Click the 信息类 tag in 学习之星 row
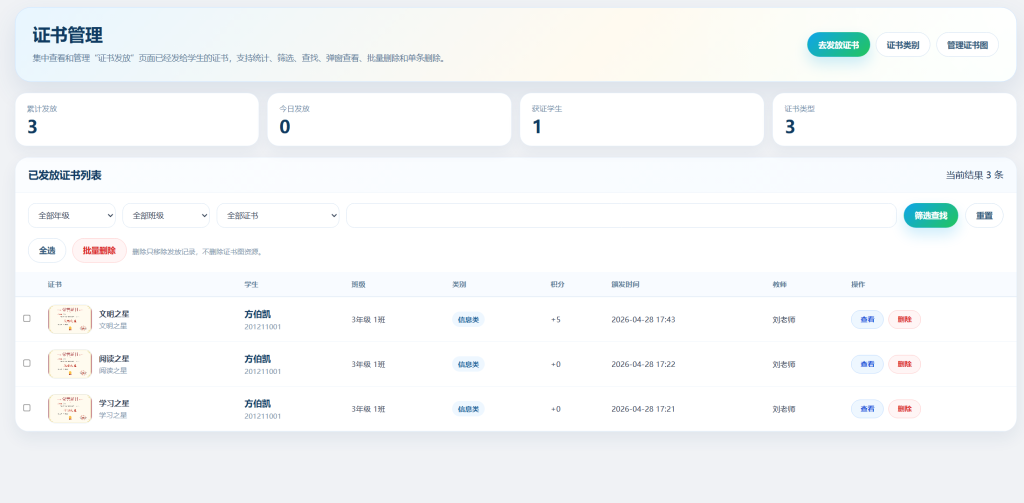 point(468,408)
